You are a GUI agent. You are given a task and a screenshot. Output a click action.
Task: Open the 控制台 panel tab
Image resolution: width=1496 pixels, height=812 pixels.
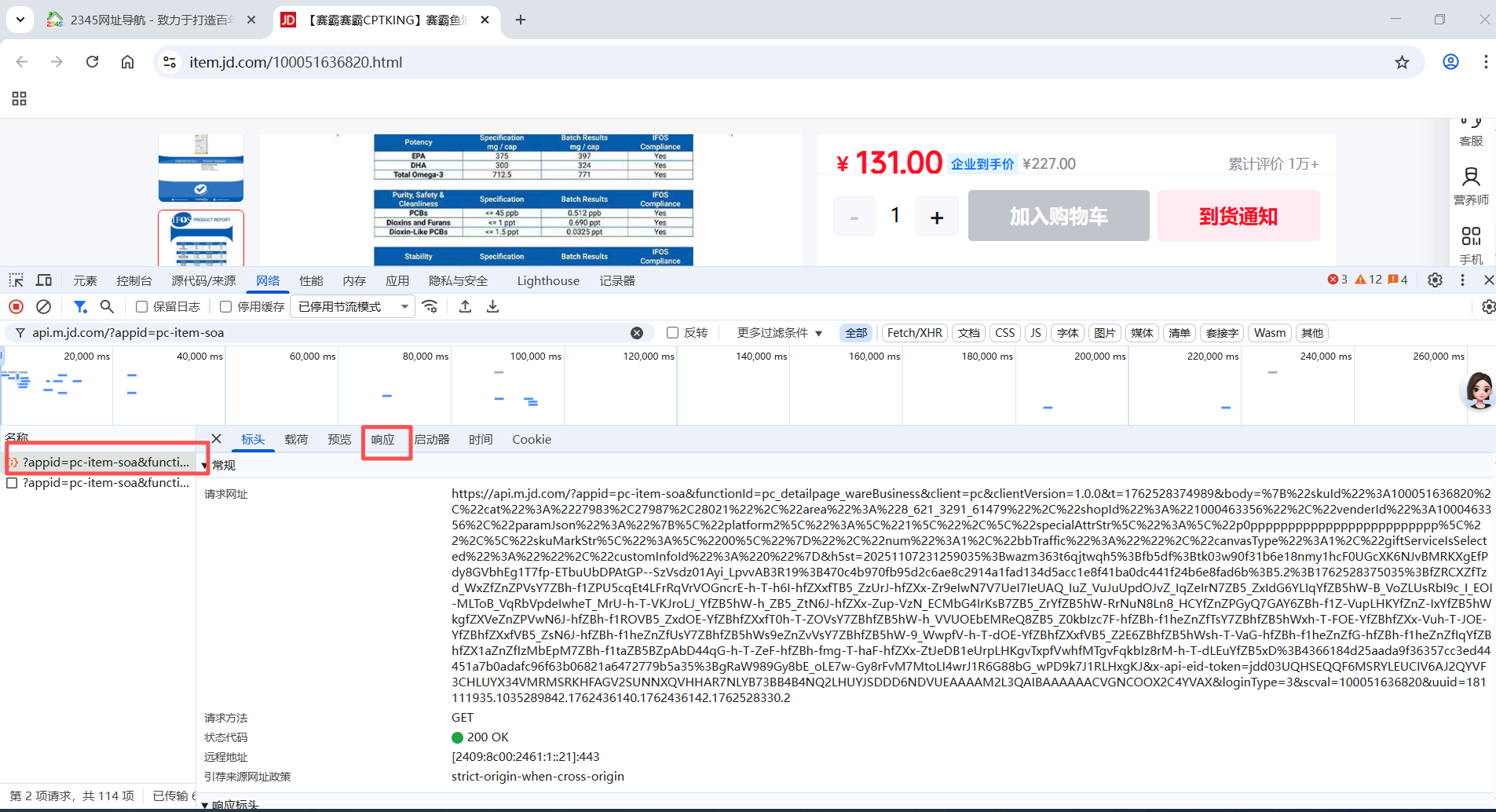(134, 281)
